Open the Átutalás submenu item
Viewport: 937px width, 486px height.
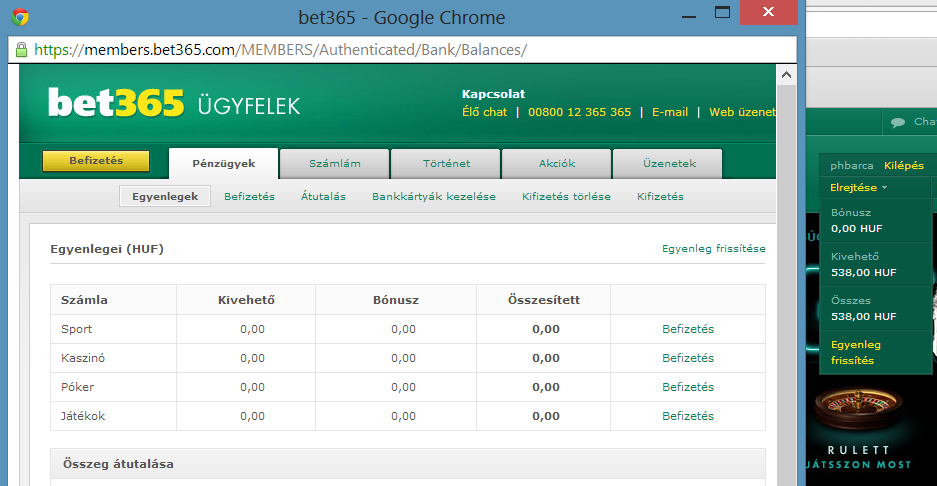[x=323, y=196]
